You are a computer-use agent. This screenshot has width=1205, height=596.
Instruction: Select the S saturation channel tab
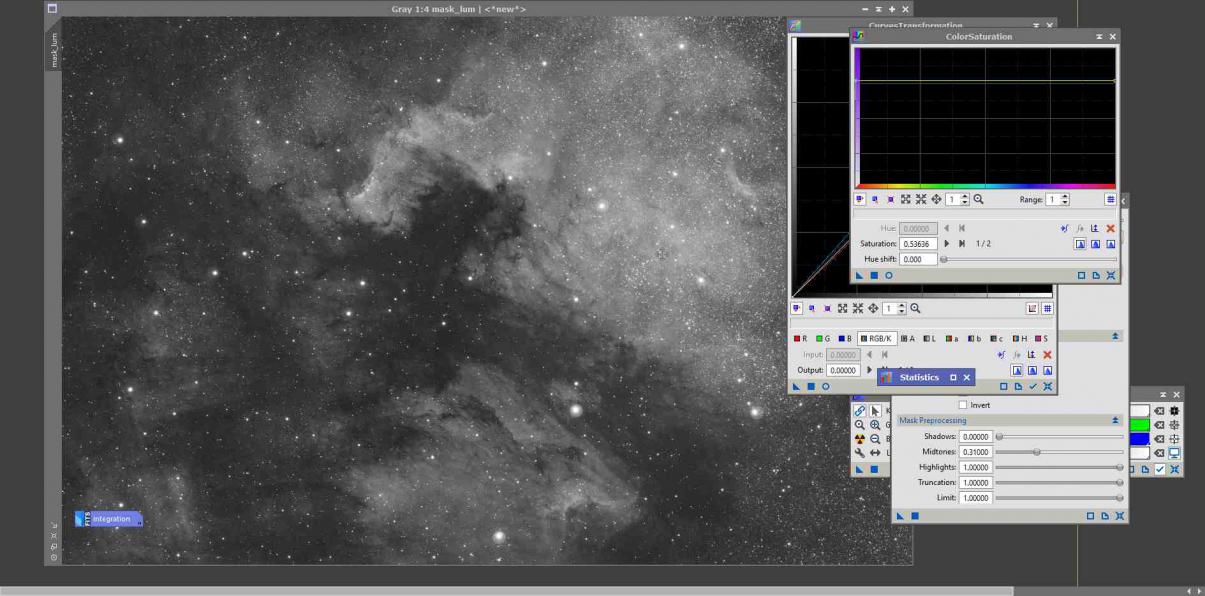coord(1041,339)
